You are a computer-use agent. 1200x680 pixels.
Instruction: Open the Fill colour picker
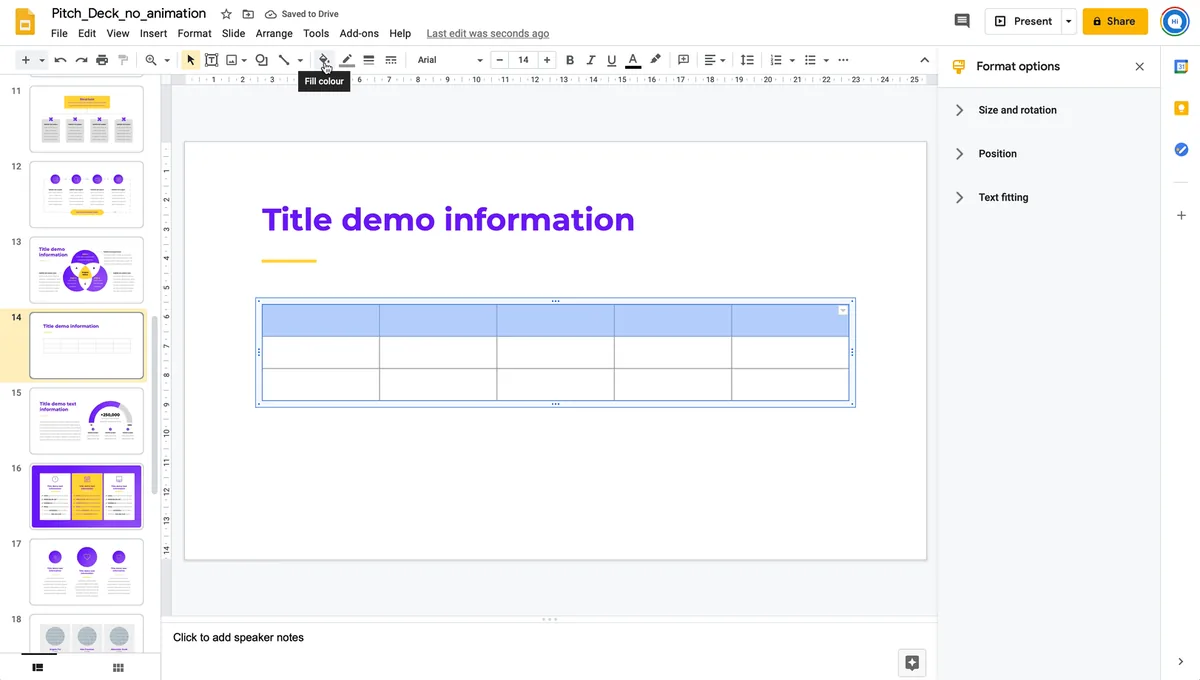(324, 60)
